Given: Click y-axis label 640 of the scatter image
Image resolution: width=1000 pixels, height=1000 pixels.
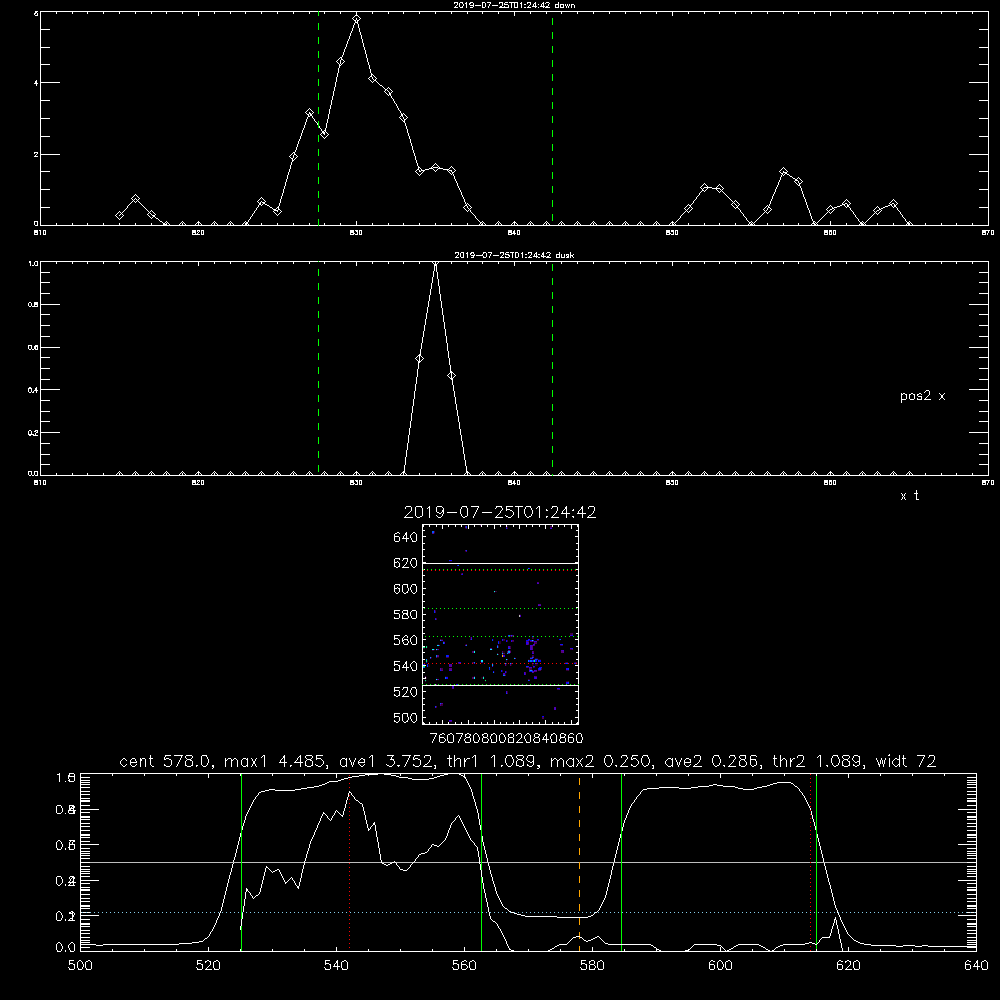Looking at the screenshot, I should [406, 538].
